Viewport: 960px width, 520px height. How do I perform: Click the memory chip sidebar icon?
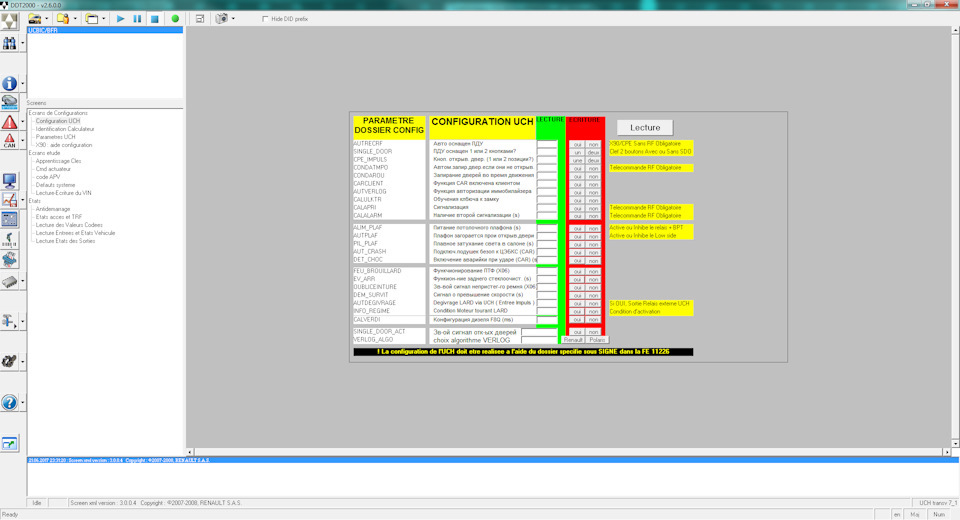coord(9,281)
